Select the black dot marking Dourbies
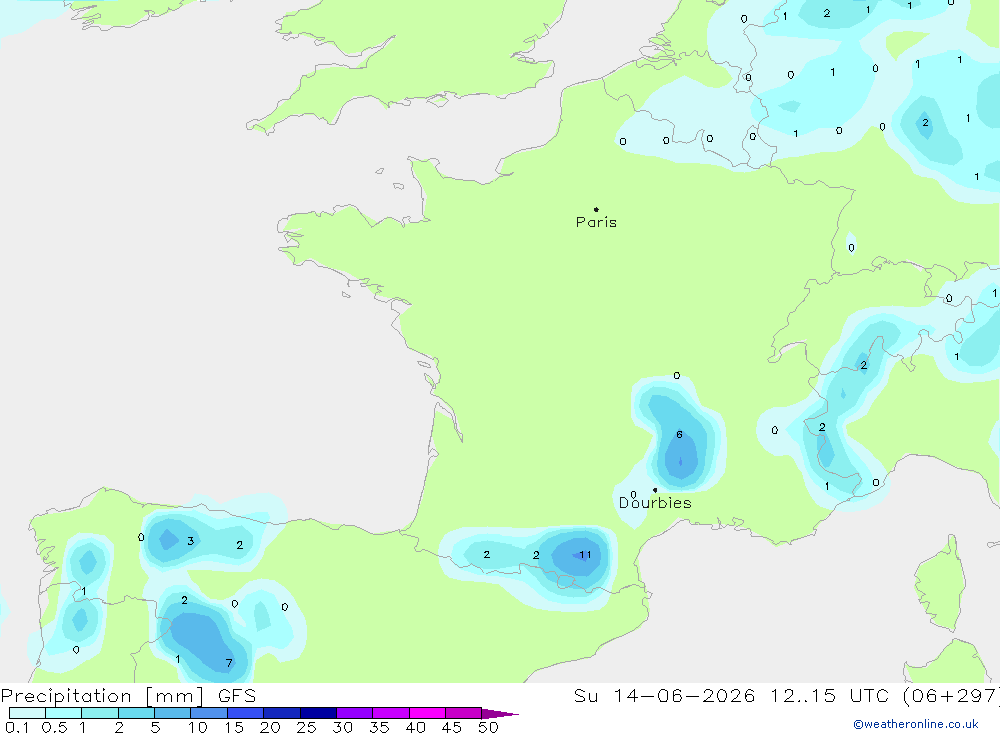 coord(655,490)
